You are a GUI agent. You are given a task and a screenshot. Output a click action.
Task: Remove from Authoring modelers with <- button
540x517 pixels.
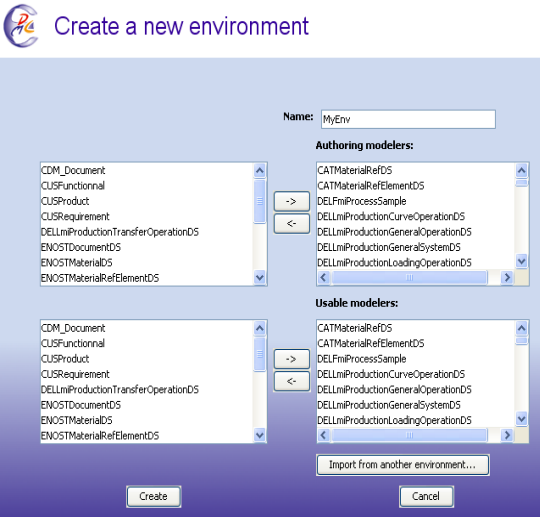(x=292, y=224)
